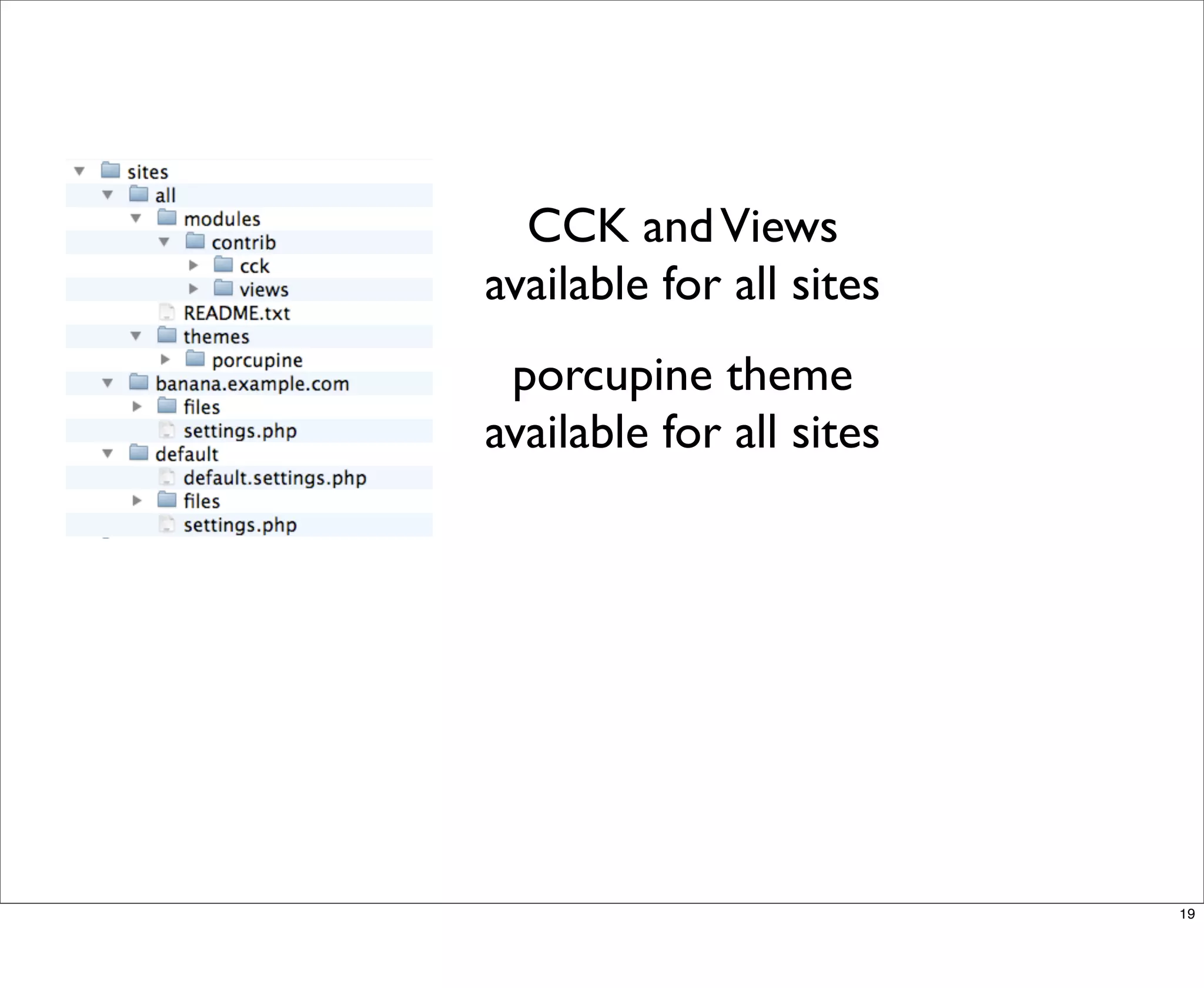Collapse the all folder

[x=108, y=195]
